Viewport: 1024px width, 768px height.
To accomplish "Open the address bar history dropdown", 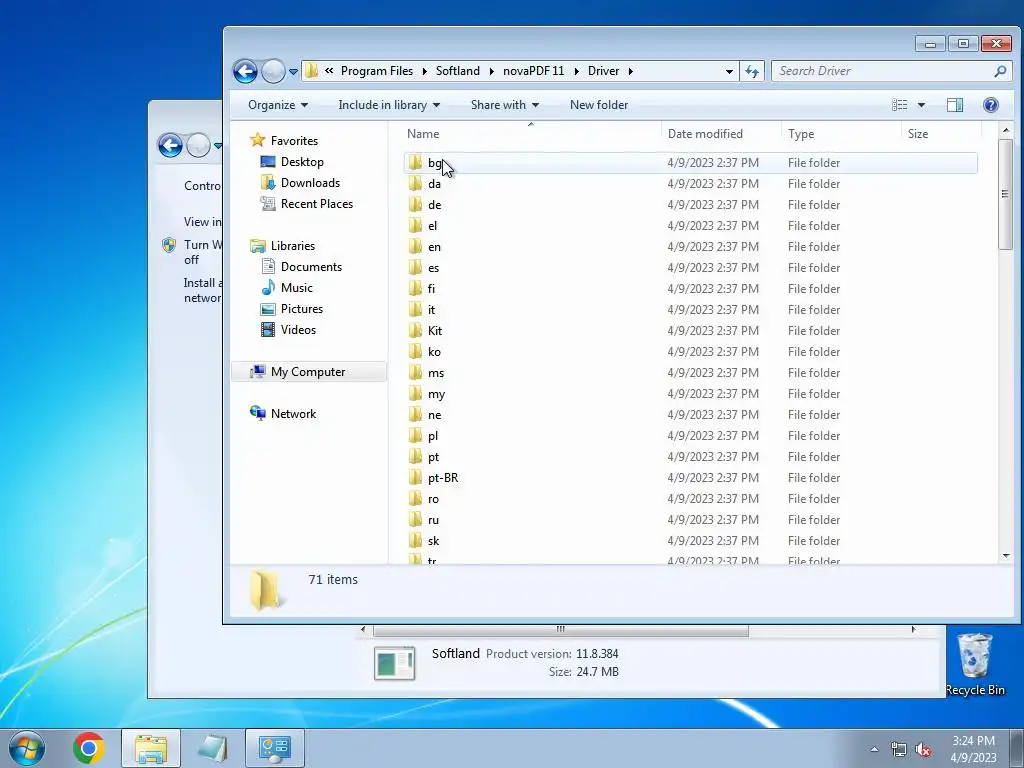I will pyautogui.click(x=729, y=72).
